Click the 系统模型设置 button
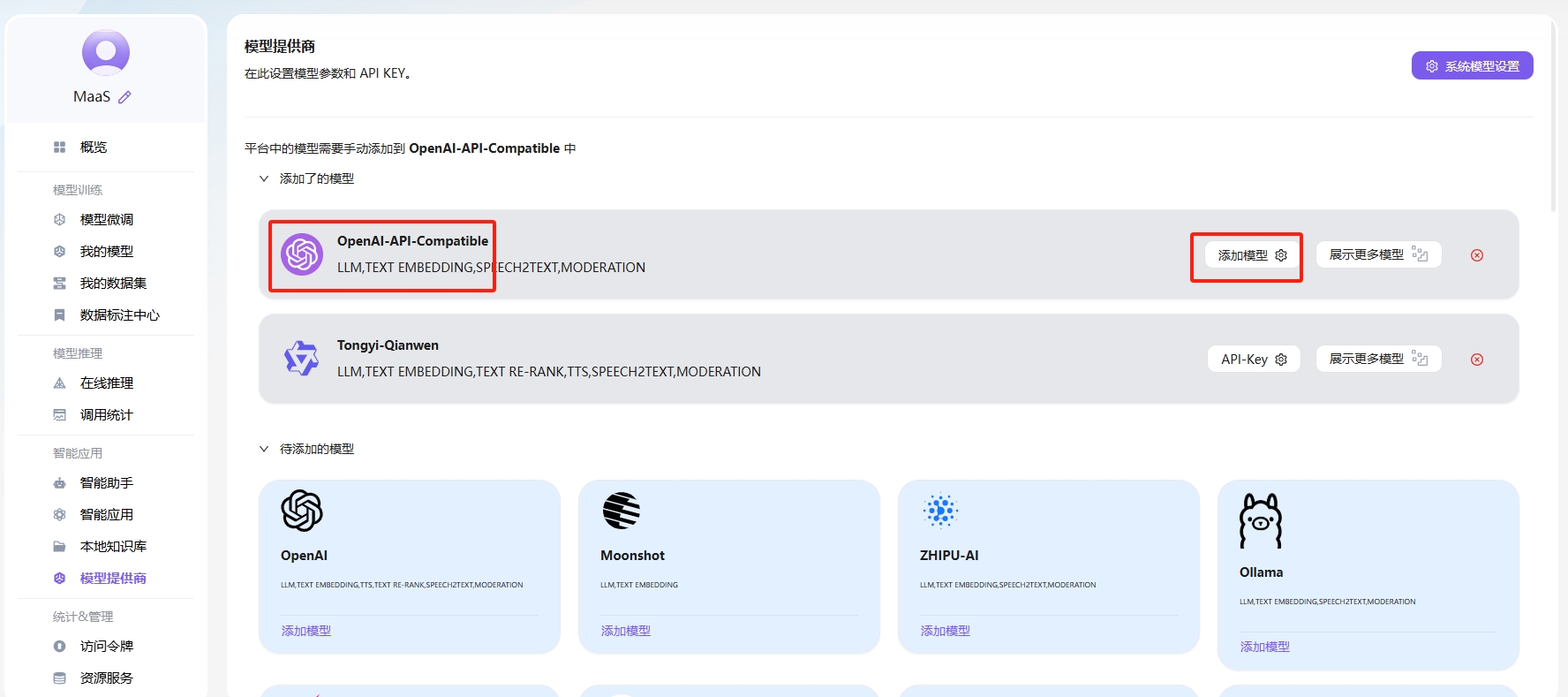The image size is (1568, 697). (x=1472, y=66)
